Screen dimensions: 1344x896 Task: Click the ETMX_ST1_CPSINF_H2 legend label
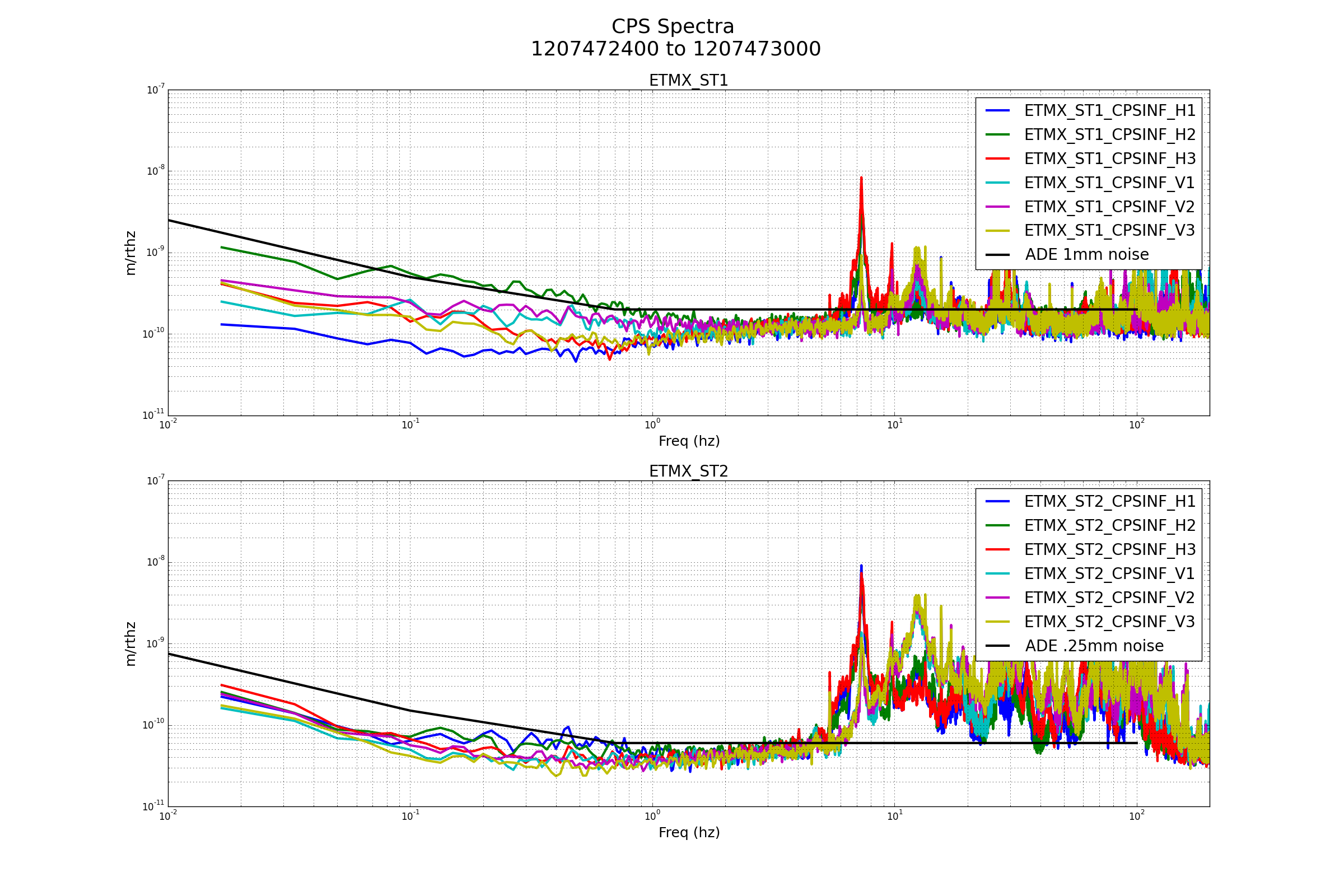[1109, 135]
